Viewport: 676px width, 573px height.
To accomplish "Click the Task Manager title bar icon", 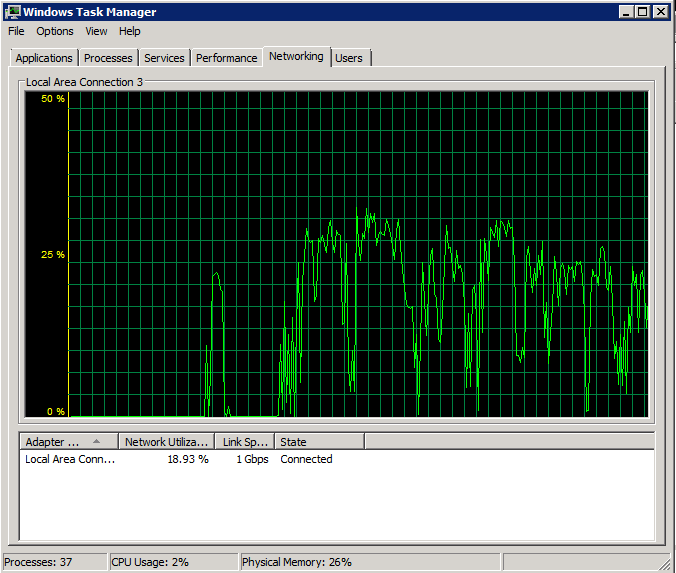I will coord(13,12).
